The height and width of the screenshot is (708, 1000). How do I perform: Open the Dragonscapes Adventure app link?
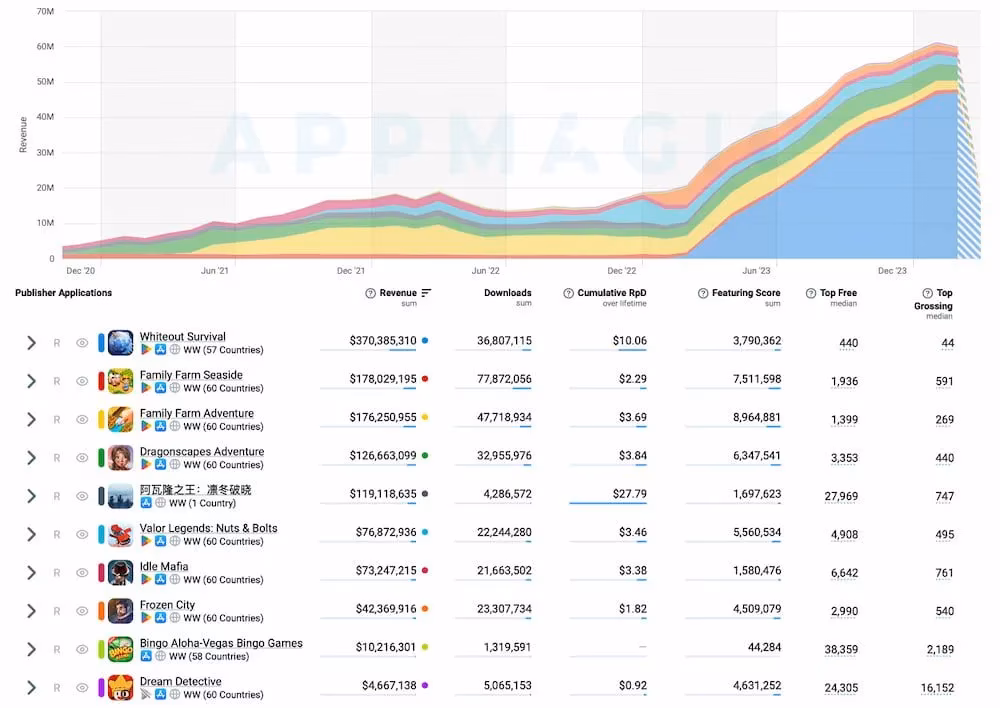[x=202, y=451]
